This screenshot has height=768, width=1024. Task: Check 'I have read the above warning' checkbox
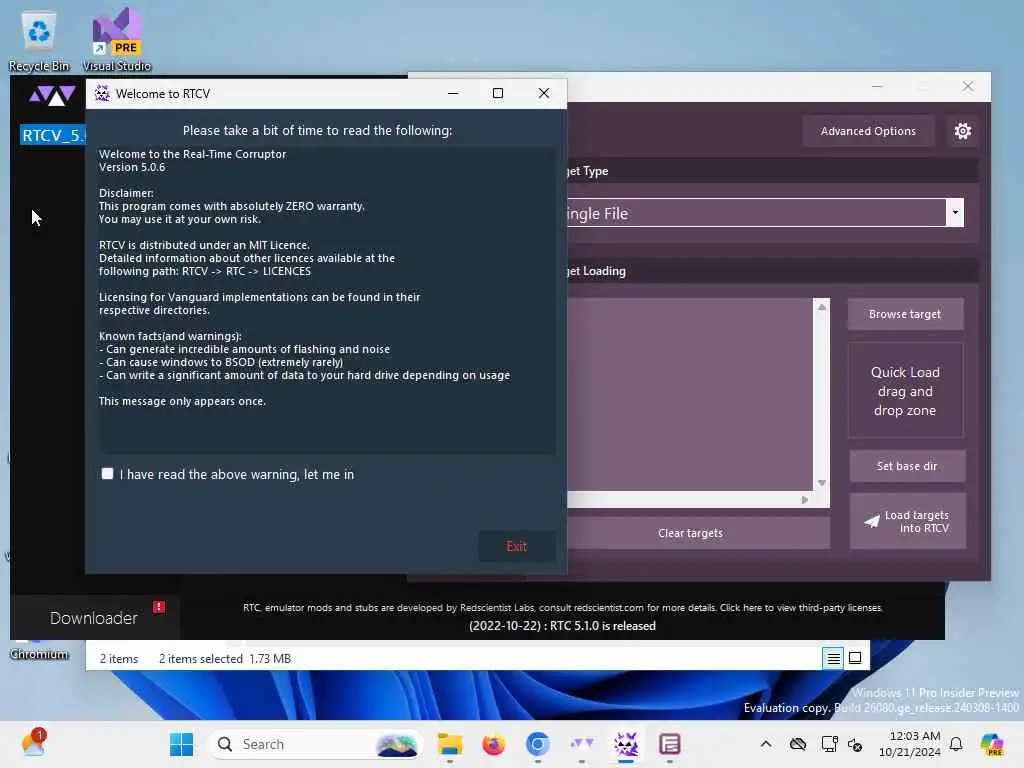108,474
